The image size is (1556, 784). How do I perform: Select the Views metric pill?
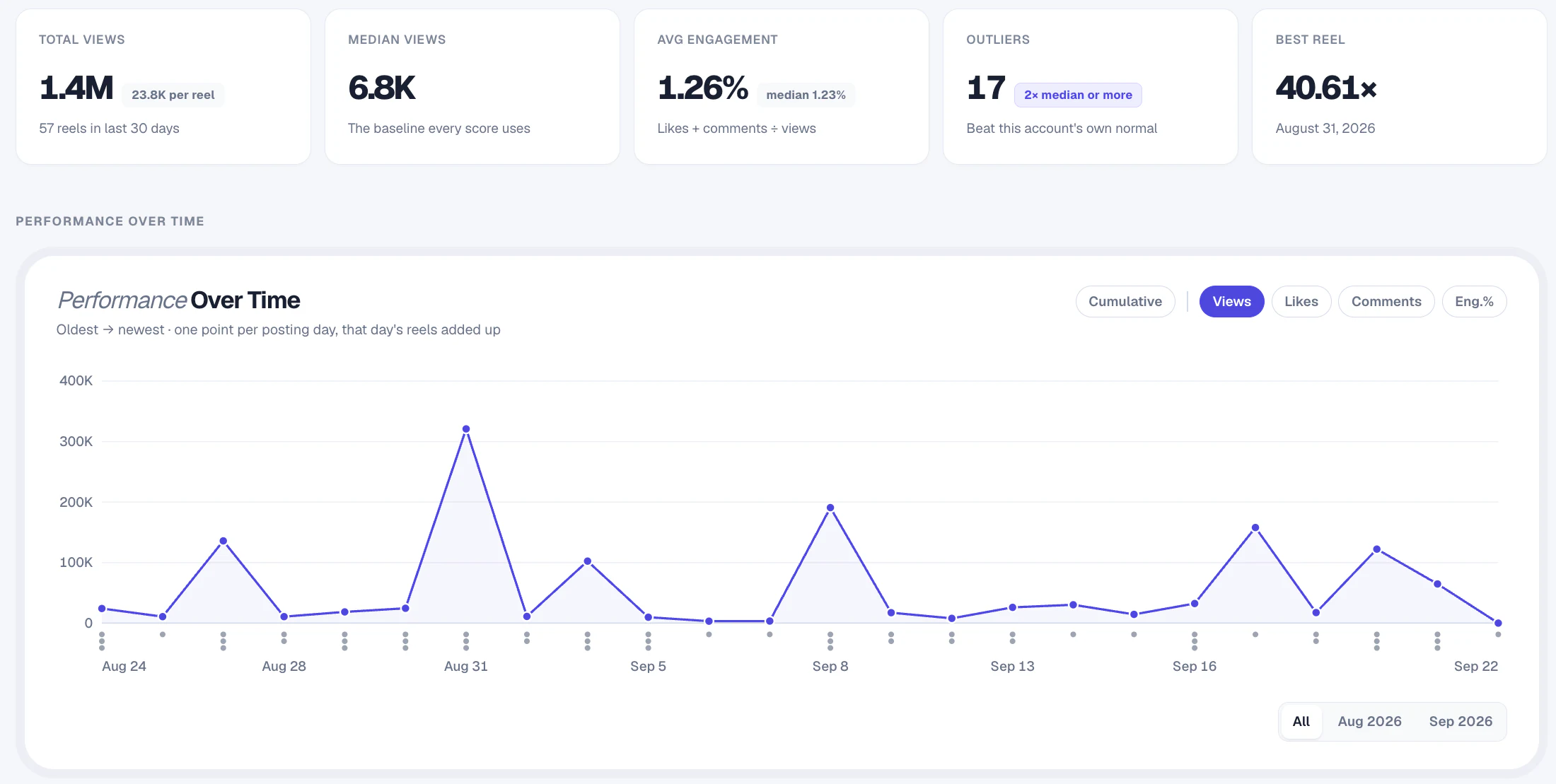click(1231, 302)
